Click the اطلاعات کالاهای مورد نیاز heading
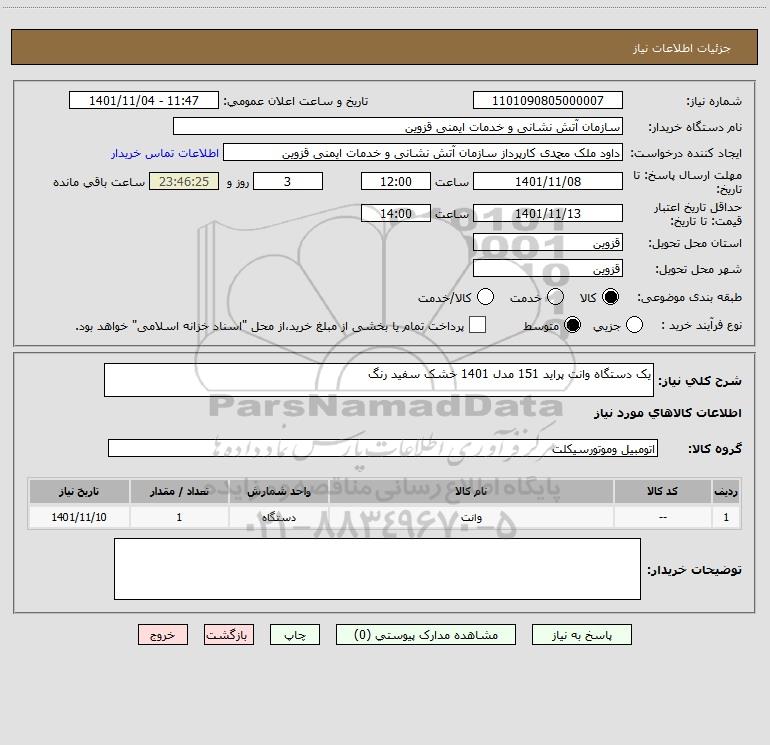The height and width of the screenshot is (745, 770). [x=667, y=413]
